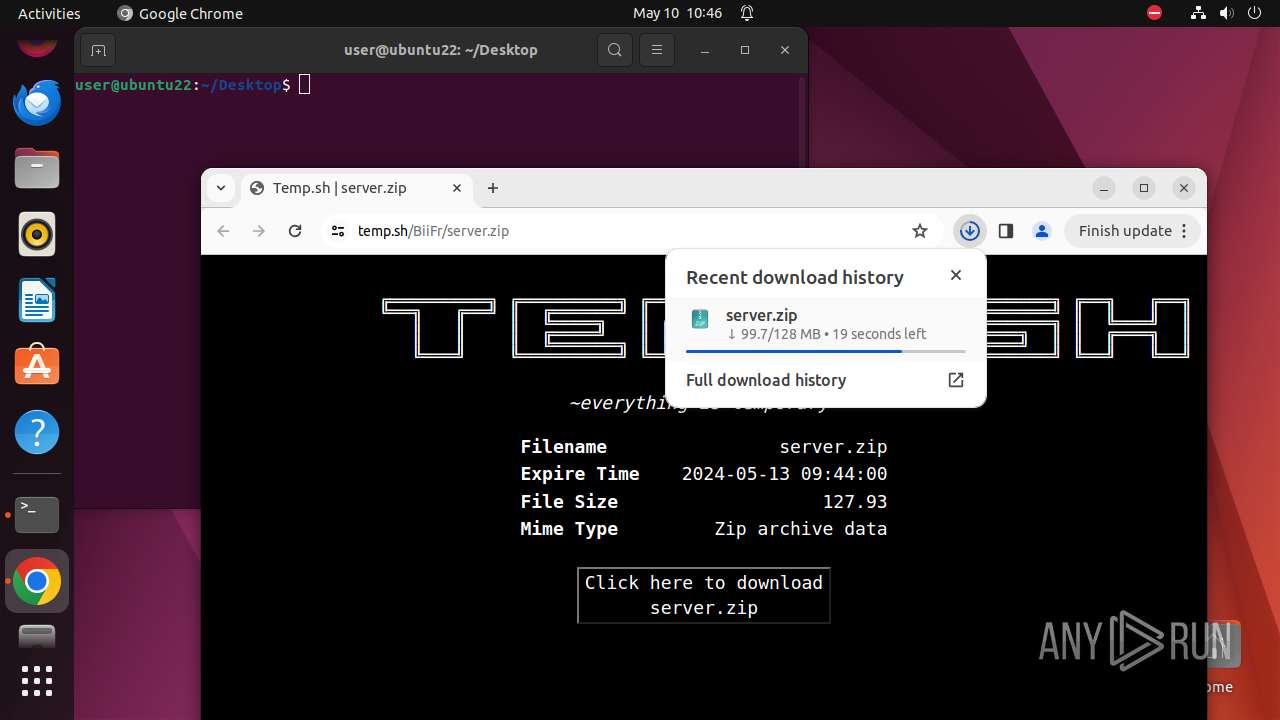Minimize the Chrome window
Screen dimensions: 1280x720
[x=1104, y=188]
